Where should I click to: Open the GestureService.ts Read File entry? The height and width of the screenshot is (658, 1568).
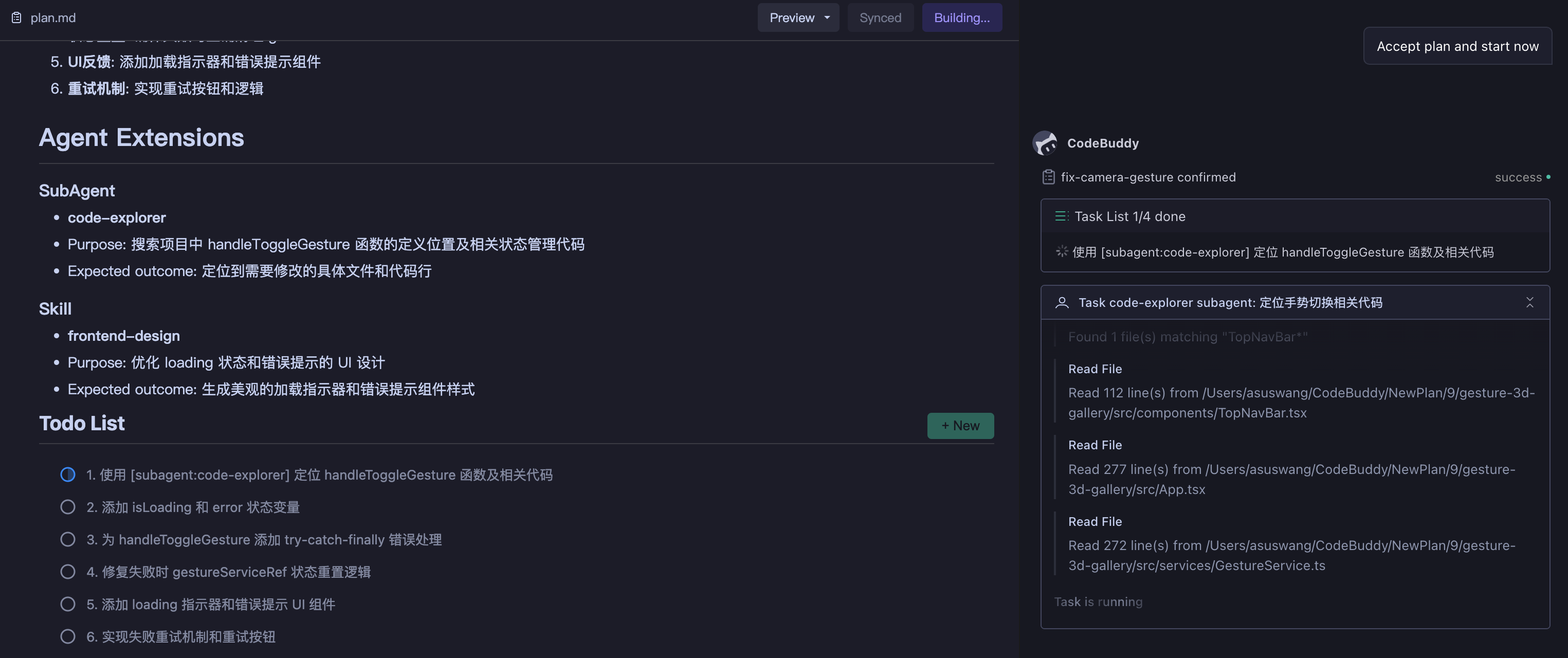click(1290, 555)
